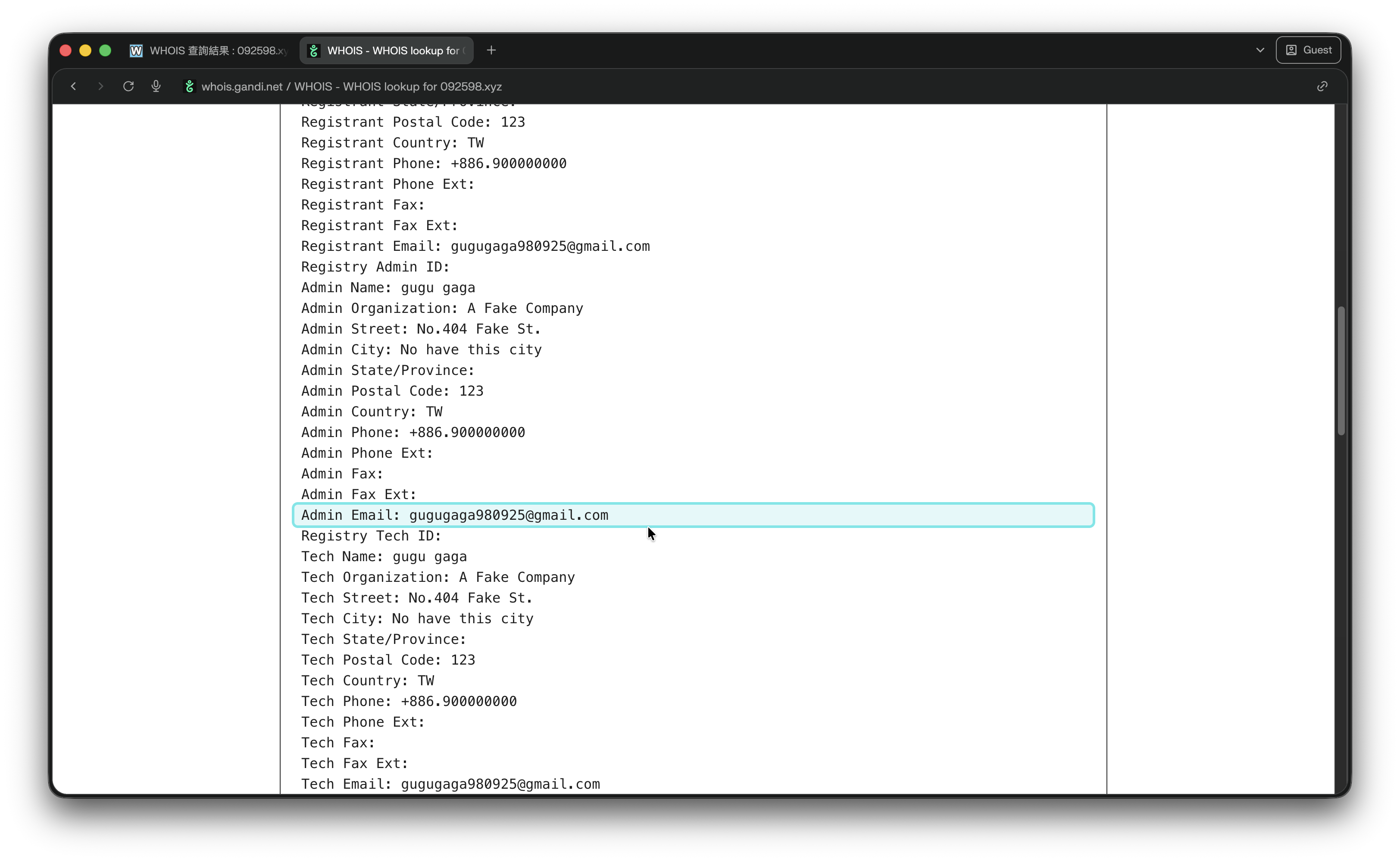Click the microphone icon in toolbar
This screenshot has height=862, width=1400.
(156, 86)
